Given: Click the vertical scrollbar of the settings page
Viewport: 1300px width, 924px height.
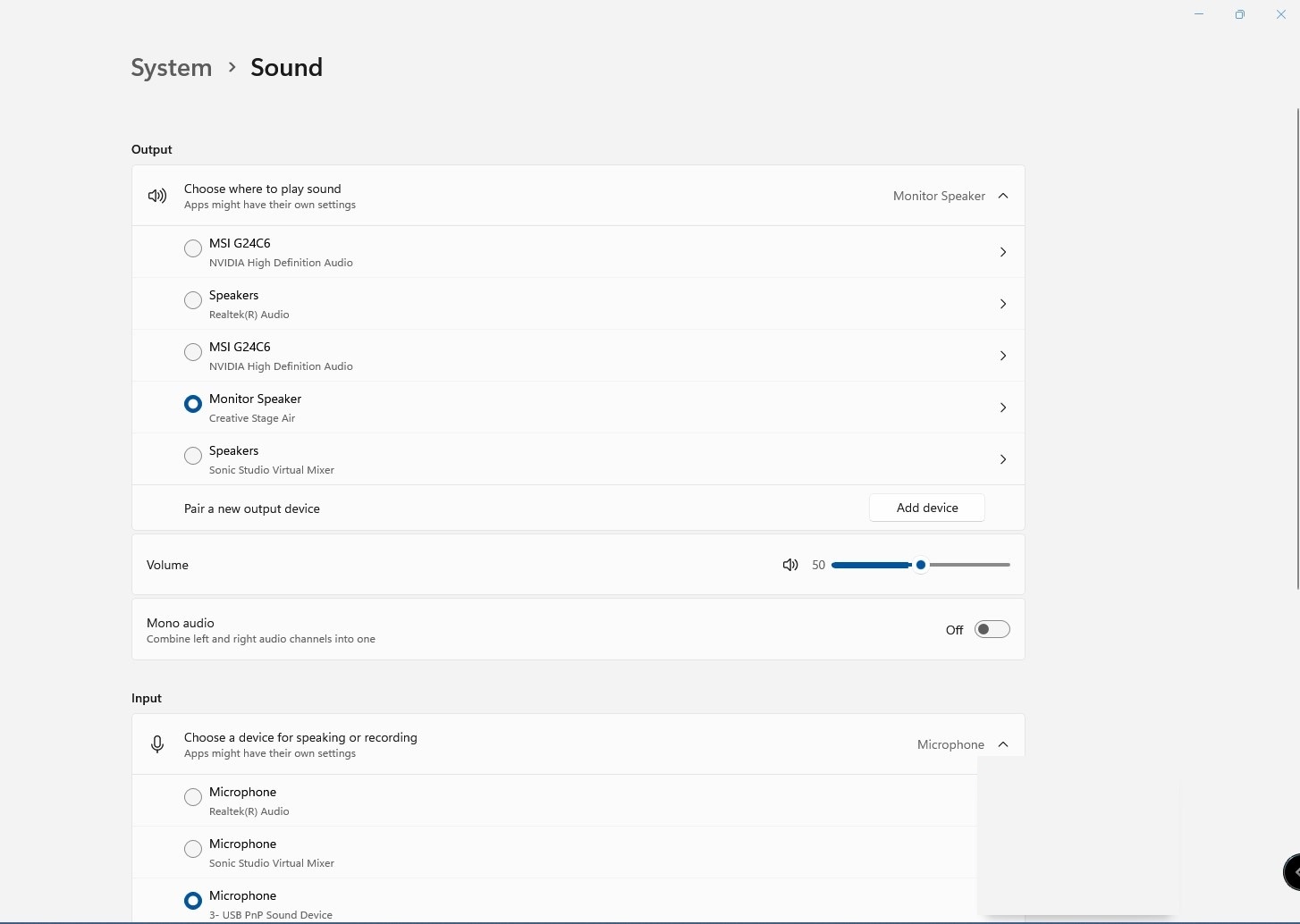Looking at the screenshot, I should pyautogui.click(x=1297, y=349).
